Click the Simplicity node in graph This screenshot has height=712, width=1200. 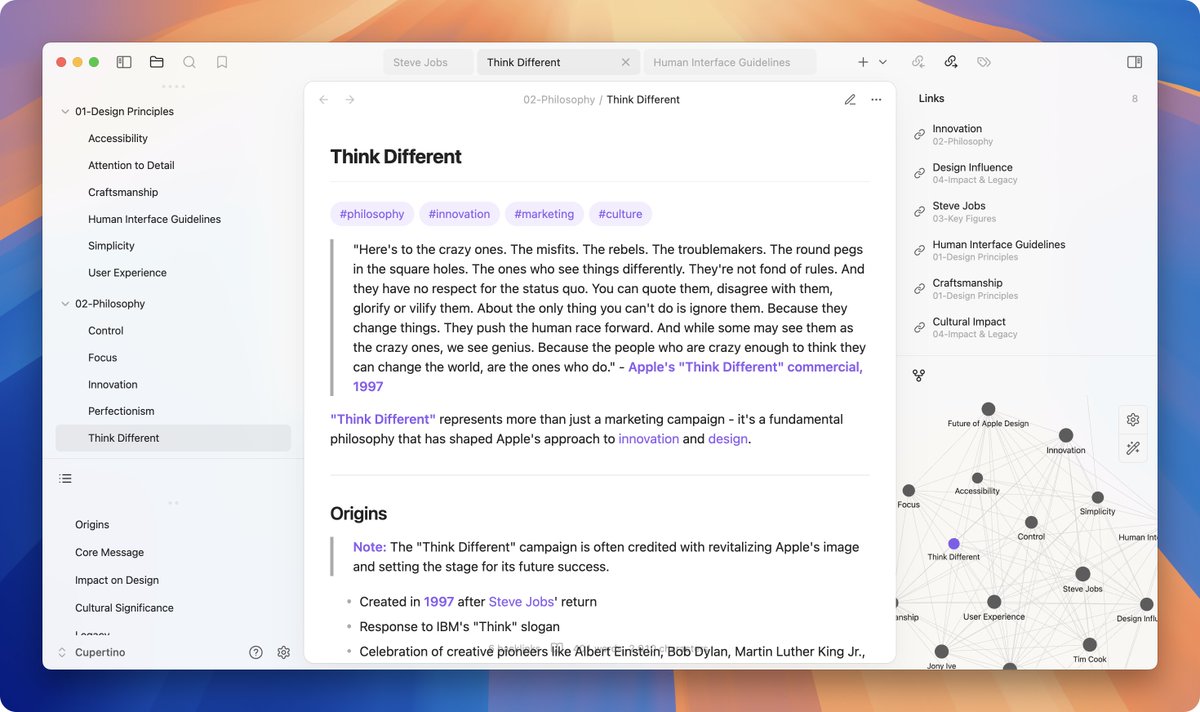pyautogui.click(x=1097, y=498)
